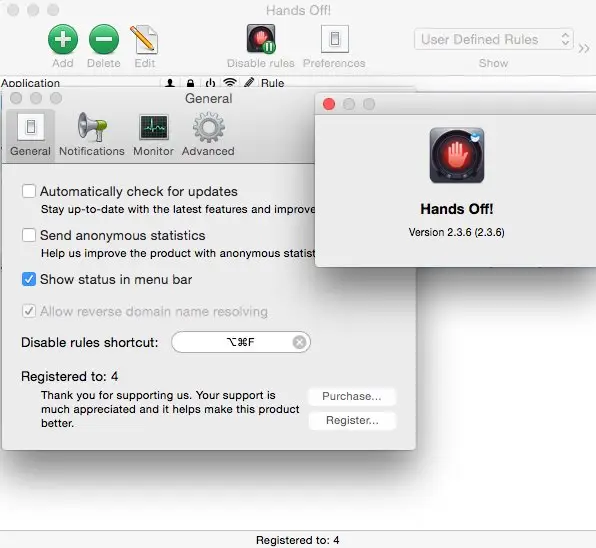
Task: Click the green Add rule icon
Action: pyautogui.click(x=63, y=40)
